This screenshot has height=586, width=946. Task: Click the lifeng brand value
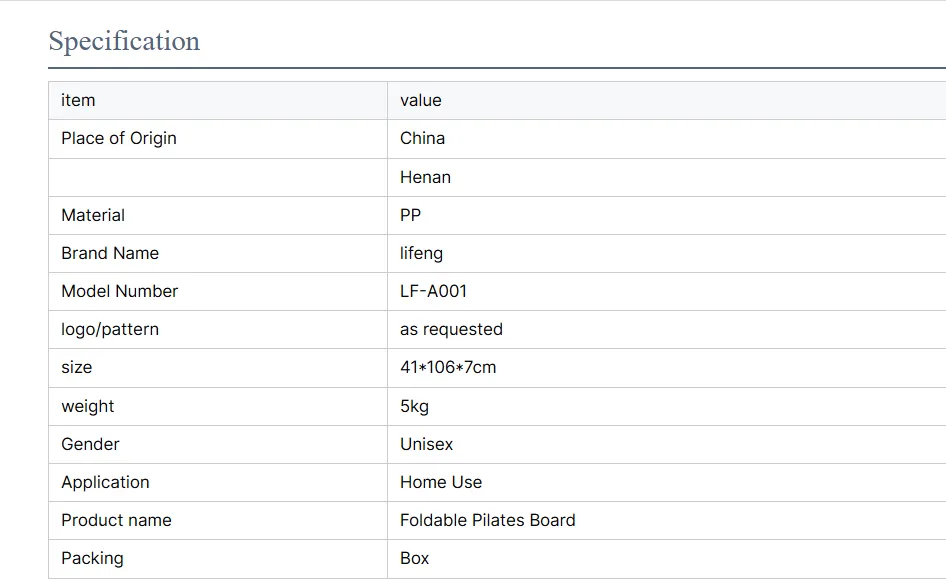point(421,253)
